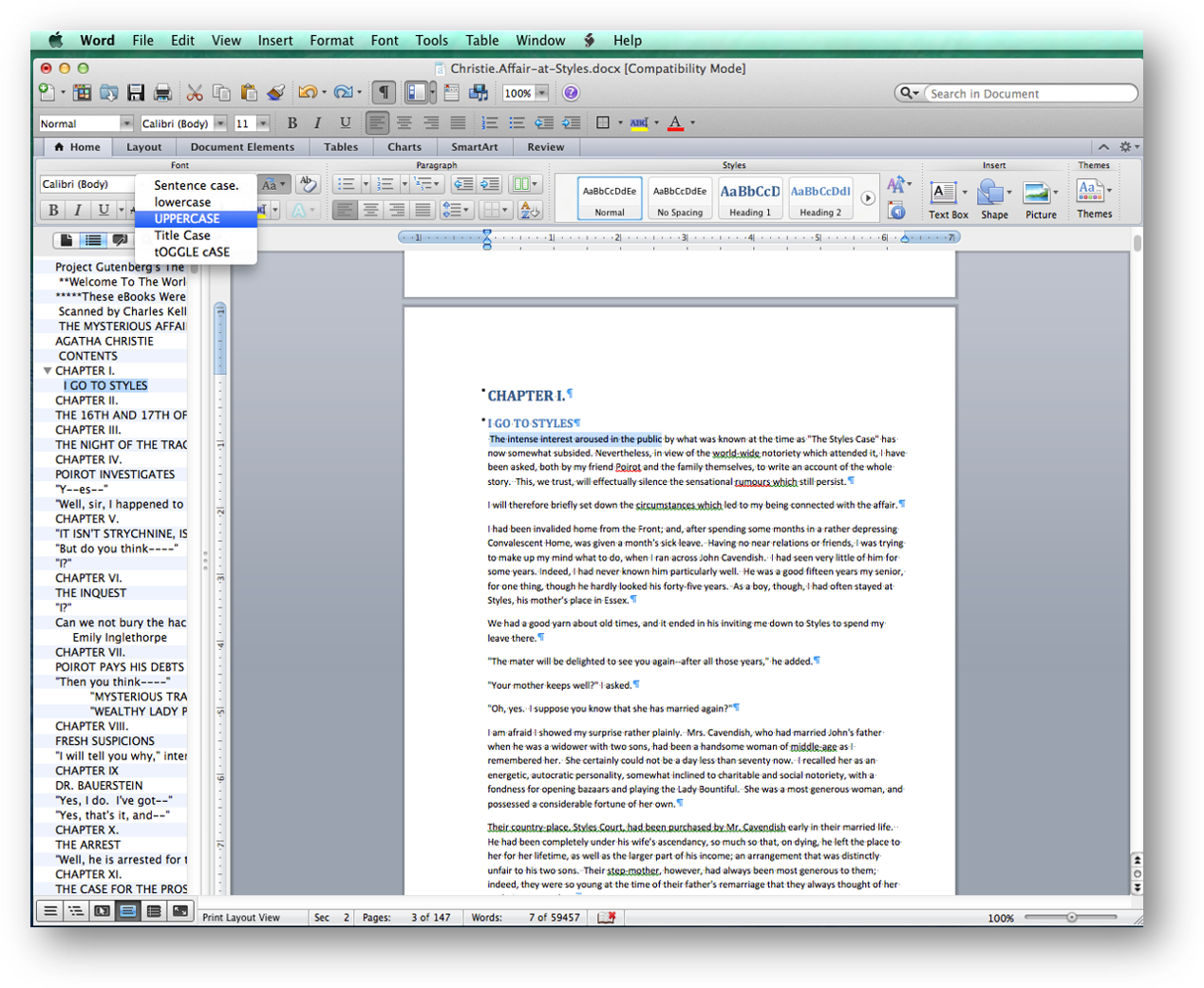1204x988 pixels.
Task: Open the Word Help purple icon
Action: tap(571, 93)
